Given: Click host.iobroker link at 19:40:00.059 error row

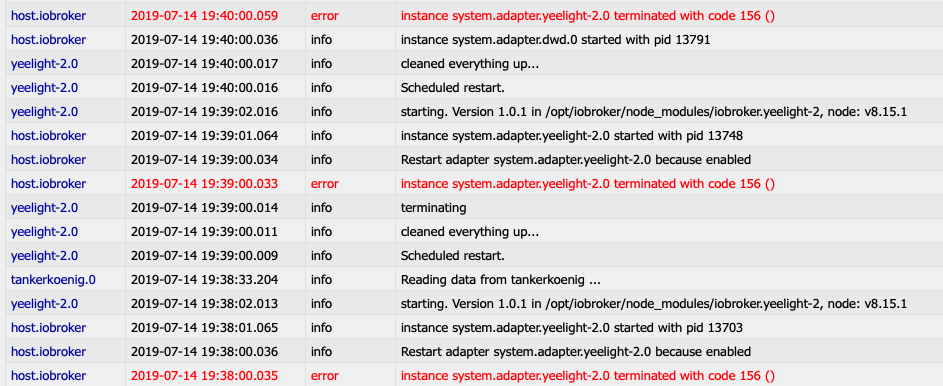Looking at the screenshot, I should click(48, 16).
